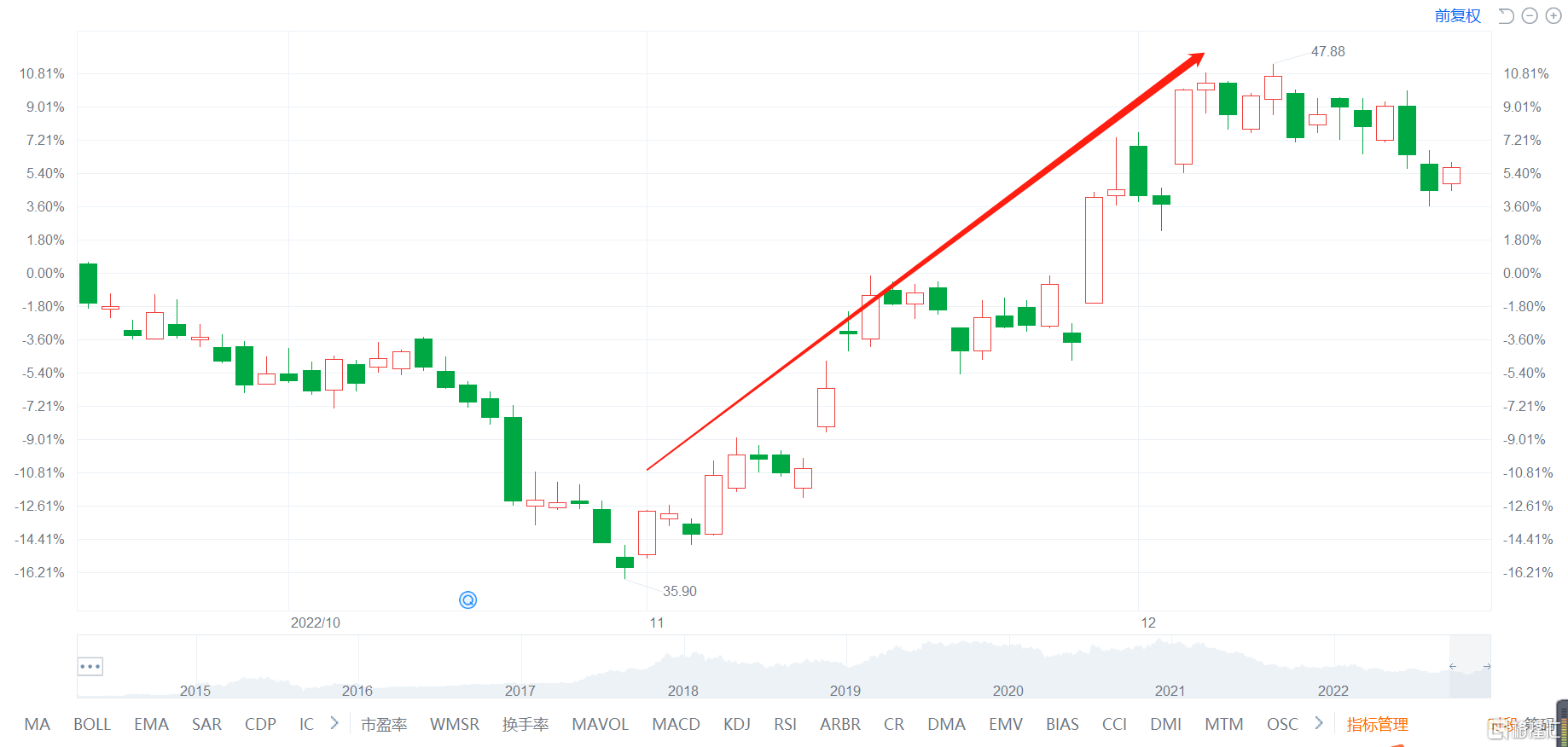Switch to the BOLL indicator

click(x=92, y=724)
